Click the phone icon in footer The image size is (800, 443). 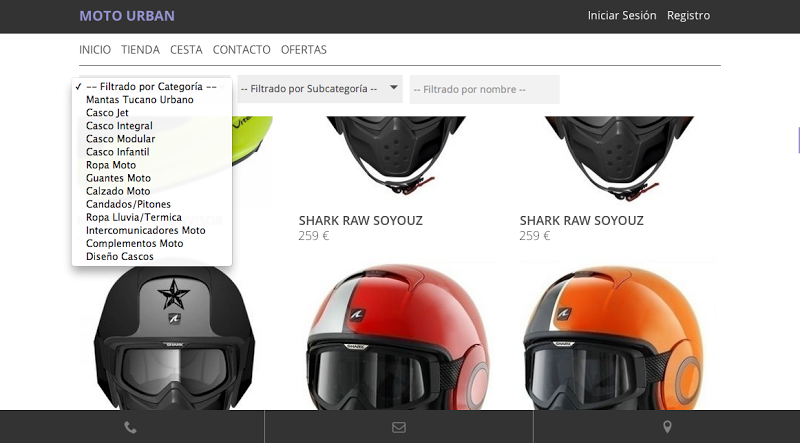click(x=131, y=427)
